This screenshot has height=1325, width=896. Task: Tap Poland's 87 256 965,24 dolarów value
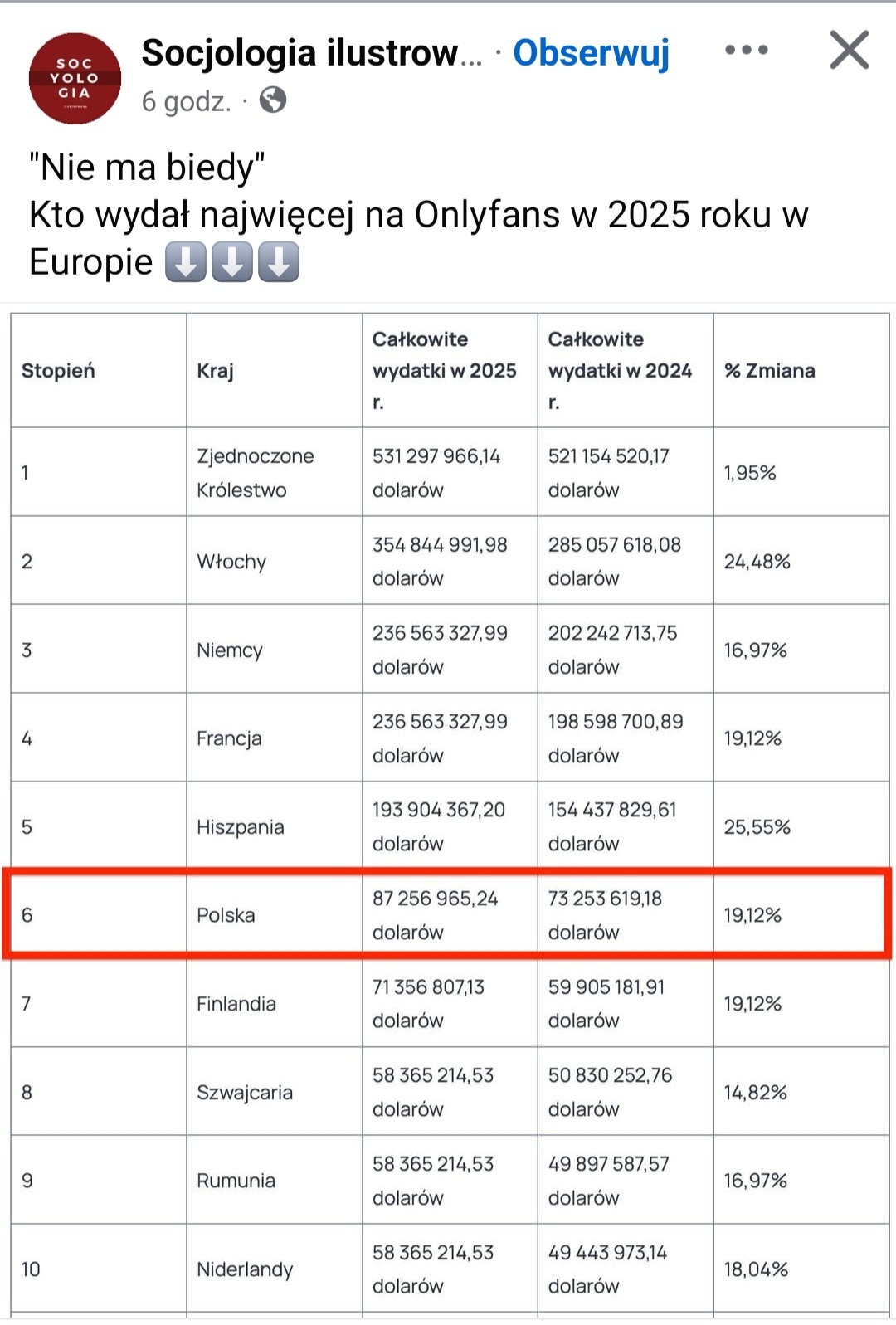(435, 915)
